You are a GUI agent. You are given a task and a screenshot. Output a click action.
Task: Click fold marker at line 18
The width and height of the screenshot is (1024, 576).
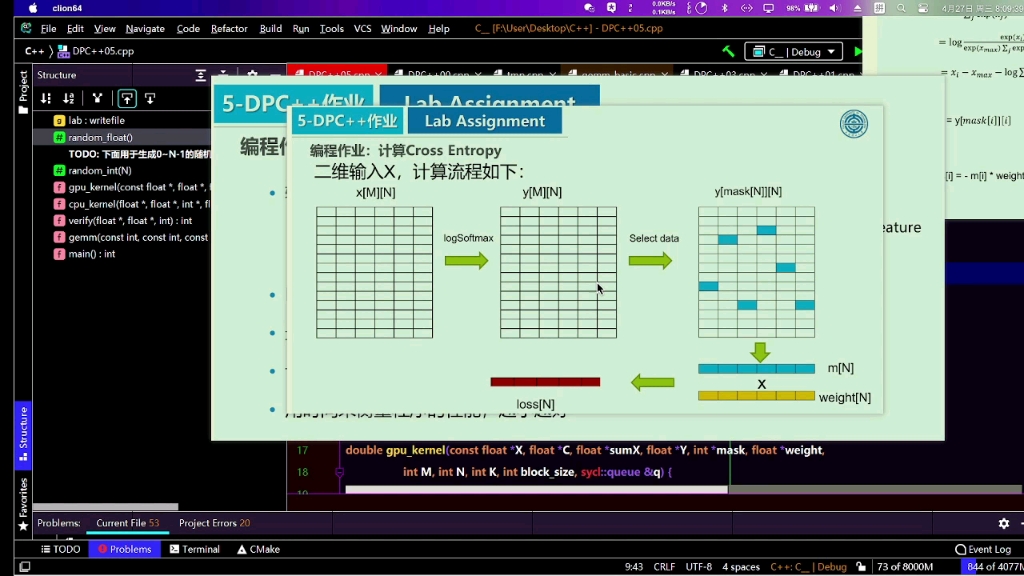pos(339,472)
